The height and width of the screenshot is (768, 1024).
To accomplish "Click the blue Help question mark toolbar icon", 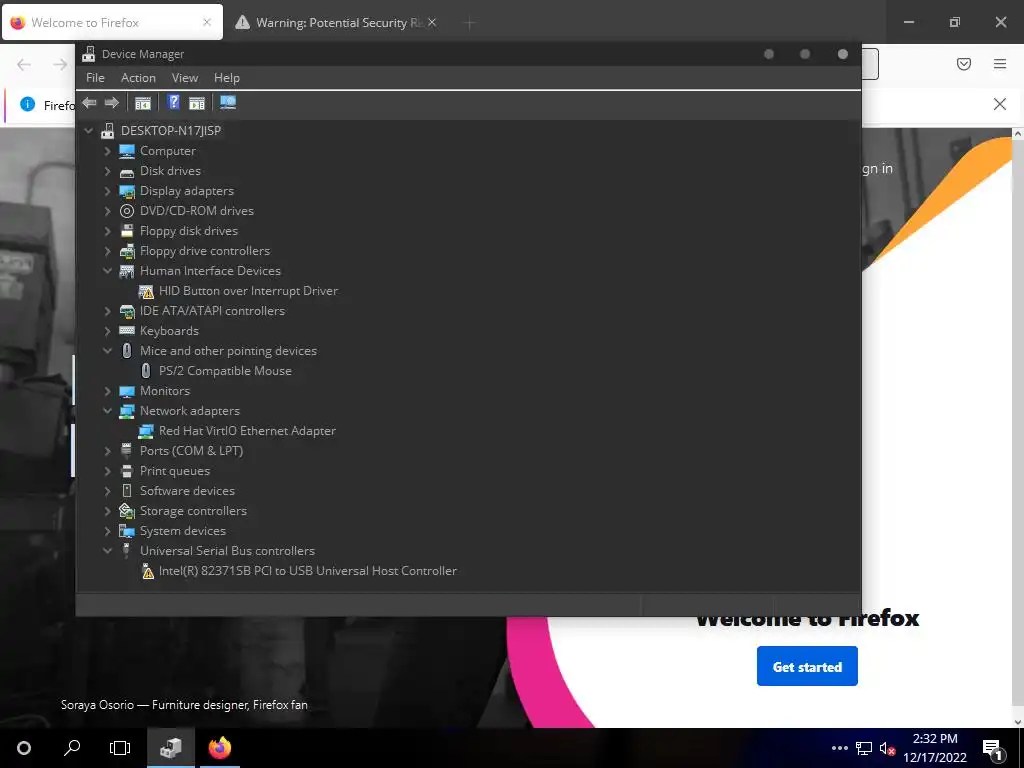I will pos(173,102).
